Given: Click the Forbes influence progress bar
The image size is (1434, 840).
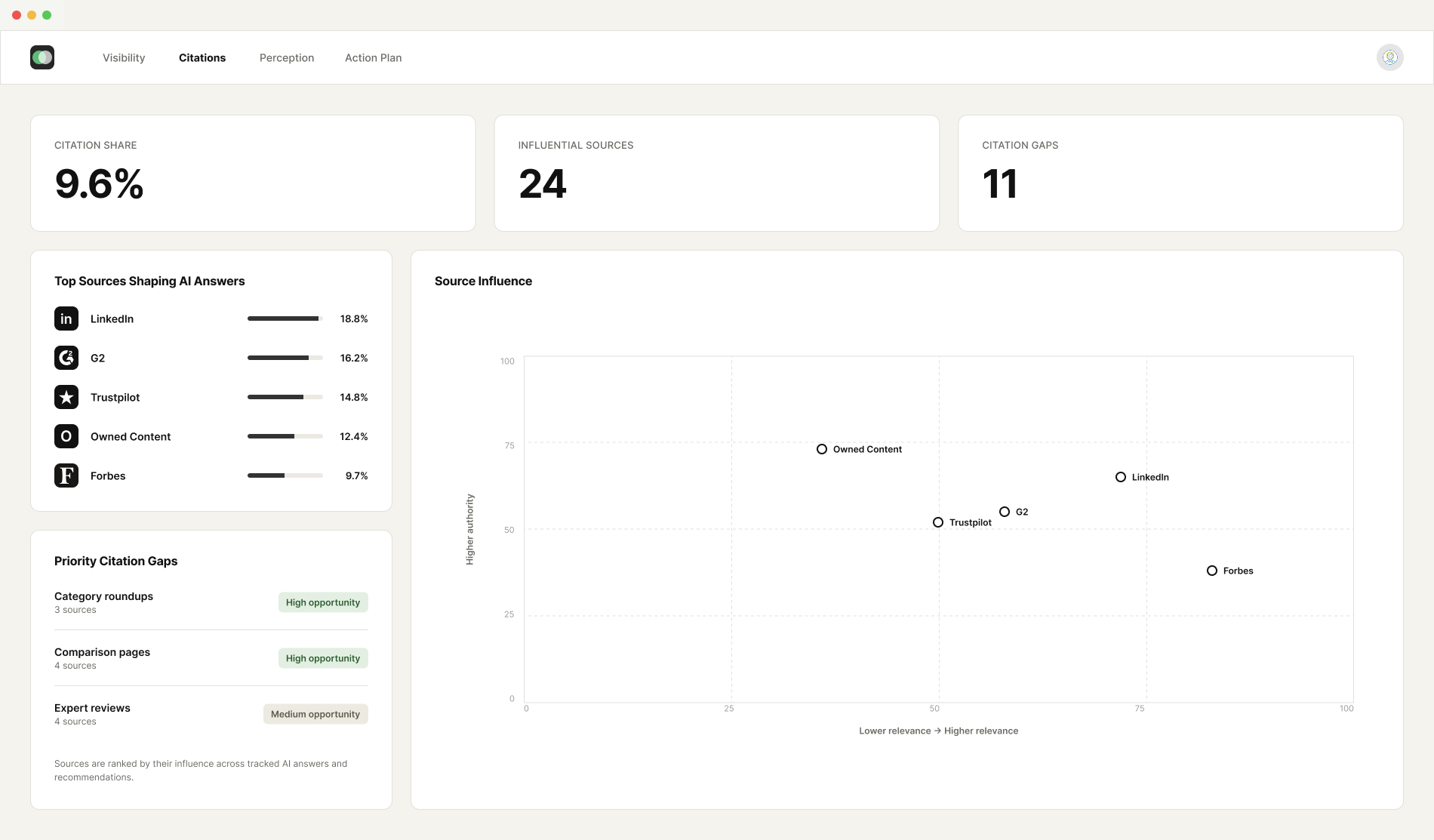Looking at the screenshot, I should 285,475.
